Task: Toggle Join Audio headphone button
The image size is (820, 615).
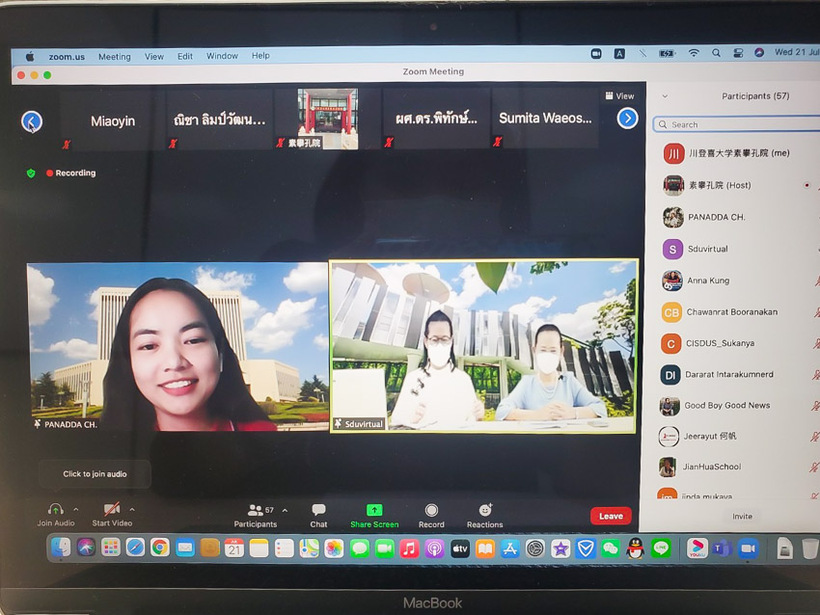Action: [x=55, y=509]
